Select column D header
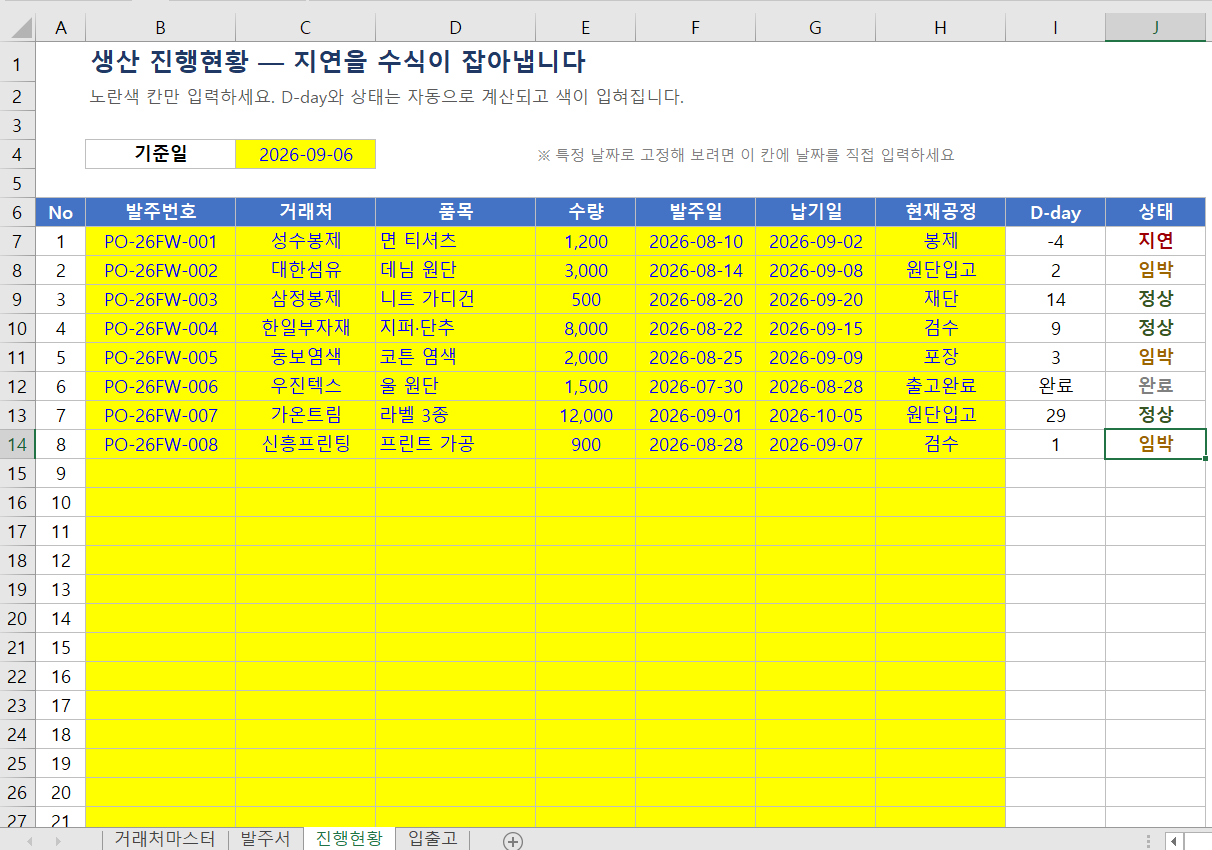 (x=456, y=28)
